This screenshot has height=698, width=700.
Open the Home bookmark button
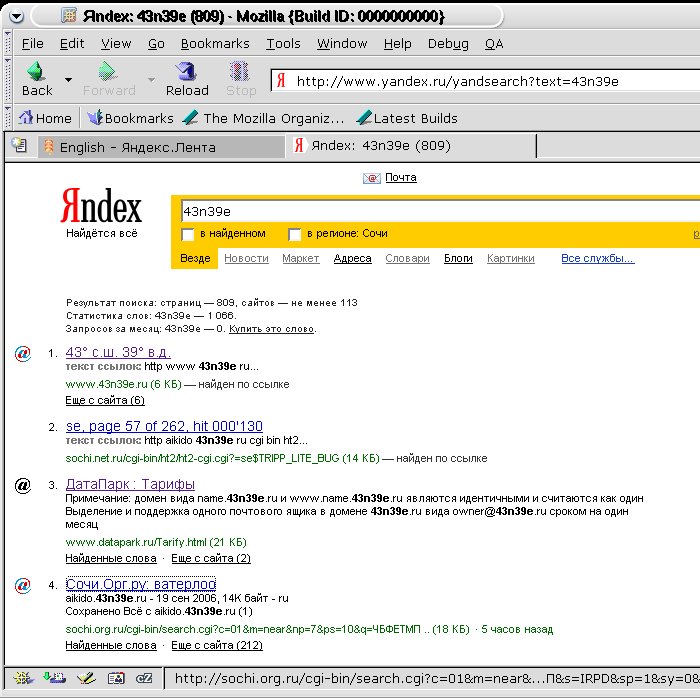pyautogui.click(x=45, y=118)
